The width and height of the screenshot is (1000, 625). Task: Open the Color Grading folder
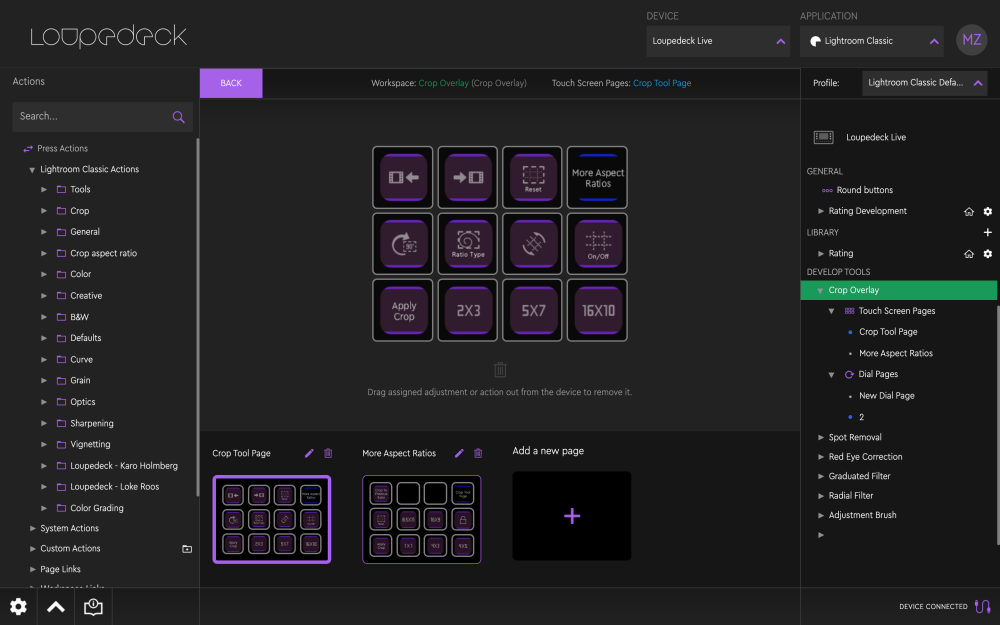pyautogui.click(x=97, y=508)
